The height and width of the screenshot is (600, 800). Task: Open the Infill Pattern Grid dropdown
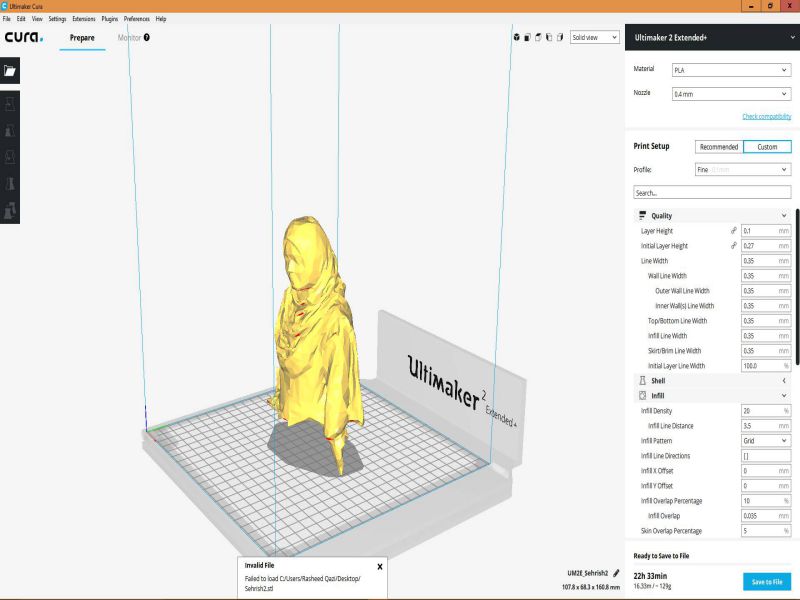pos(765,441)
